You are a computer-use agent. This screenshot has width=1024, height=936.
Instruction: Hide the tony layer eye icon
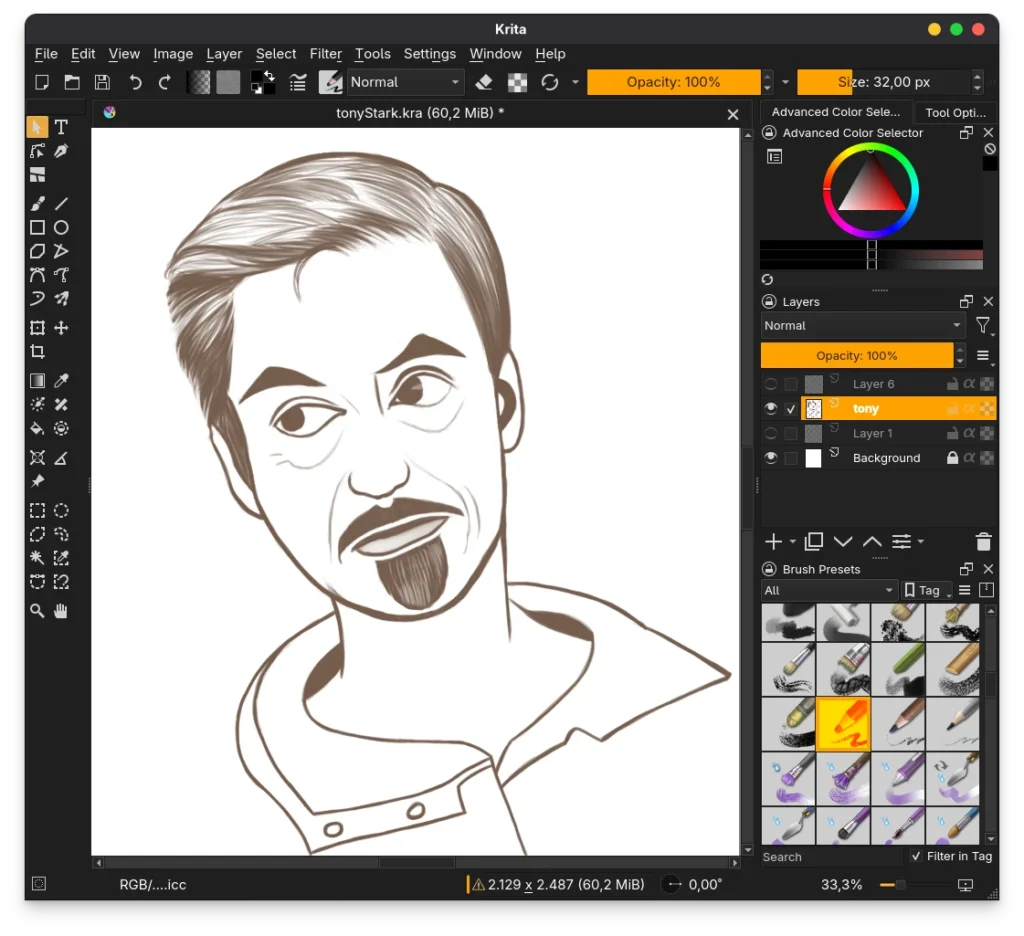pos(771,408)
